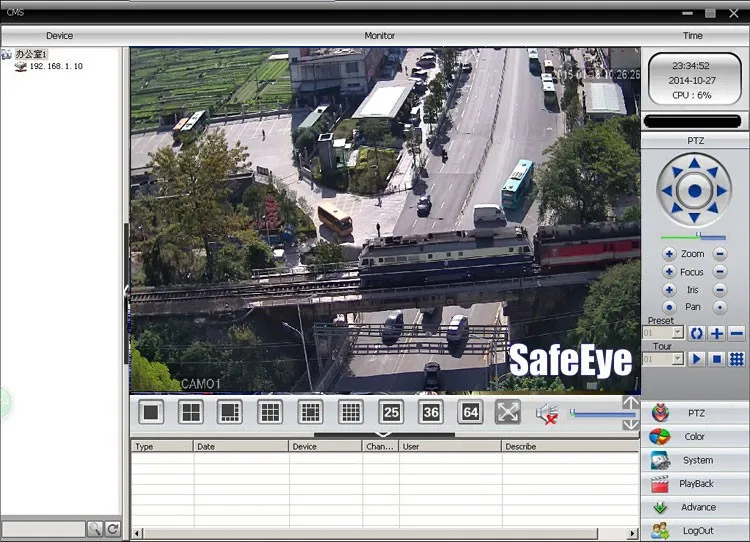This screenshot has width=750, height=542.
Task: Open the Preset number dropdown
Action: click(x=677, y=332)
